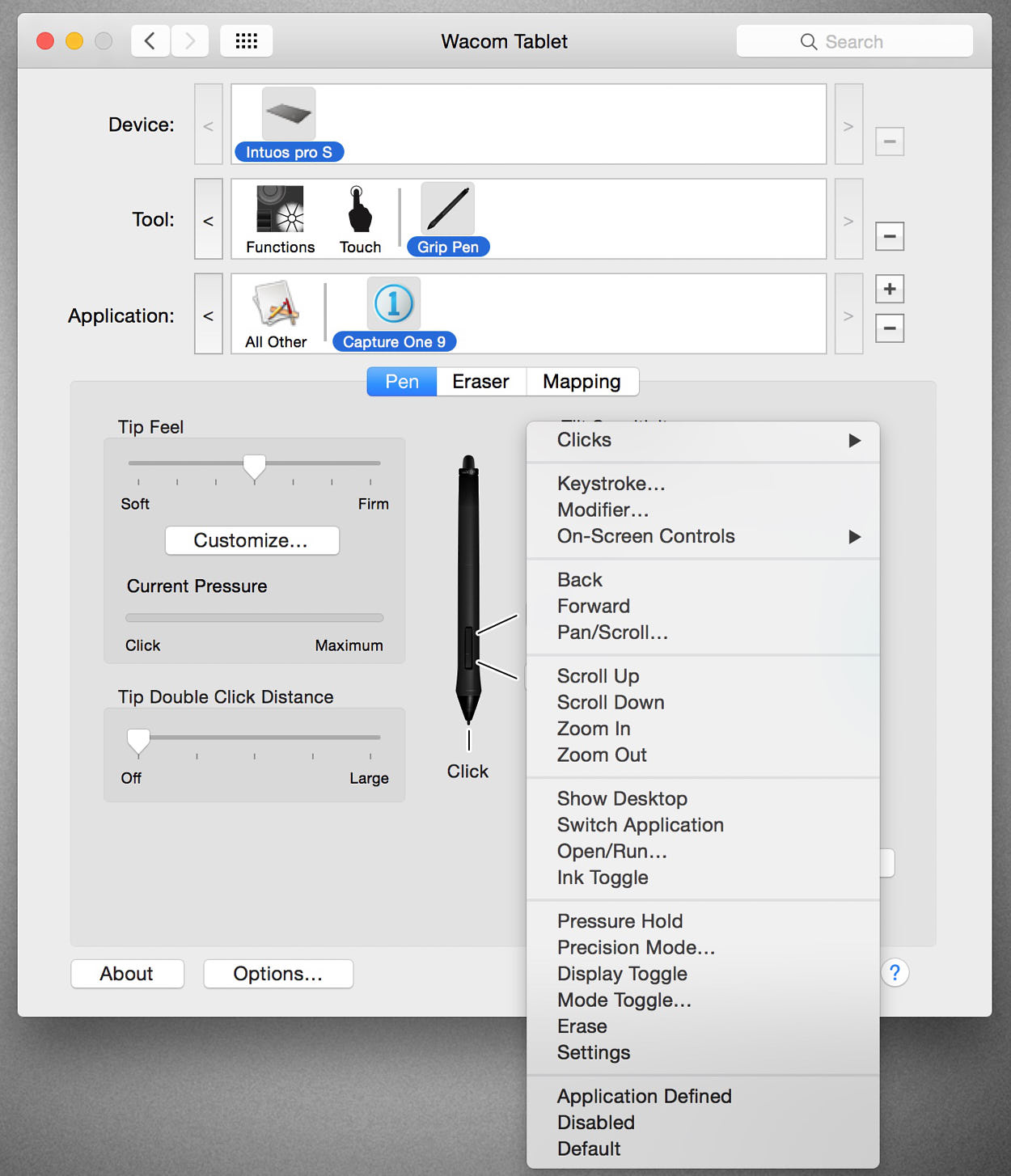Image resolution: width=1011 pixels, height=1176 pixels.
Task: Click the Show All grid icon in toolbar
Action: [x=247, y=40]
